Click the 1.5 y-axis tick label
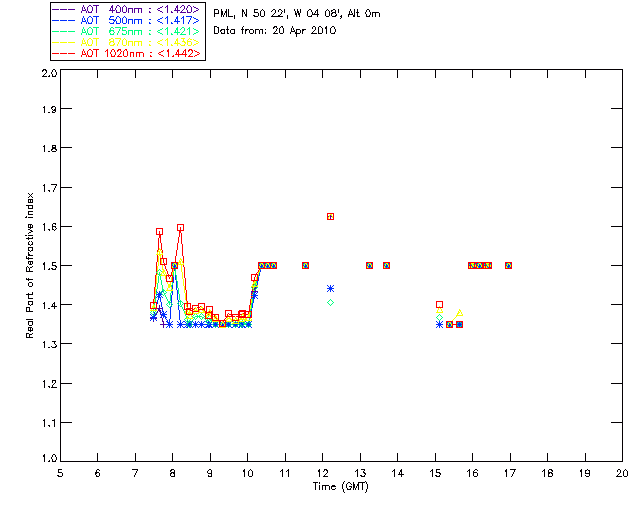The image size is (640, 512). 49,266
